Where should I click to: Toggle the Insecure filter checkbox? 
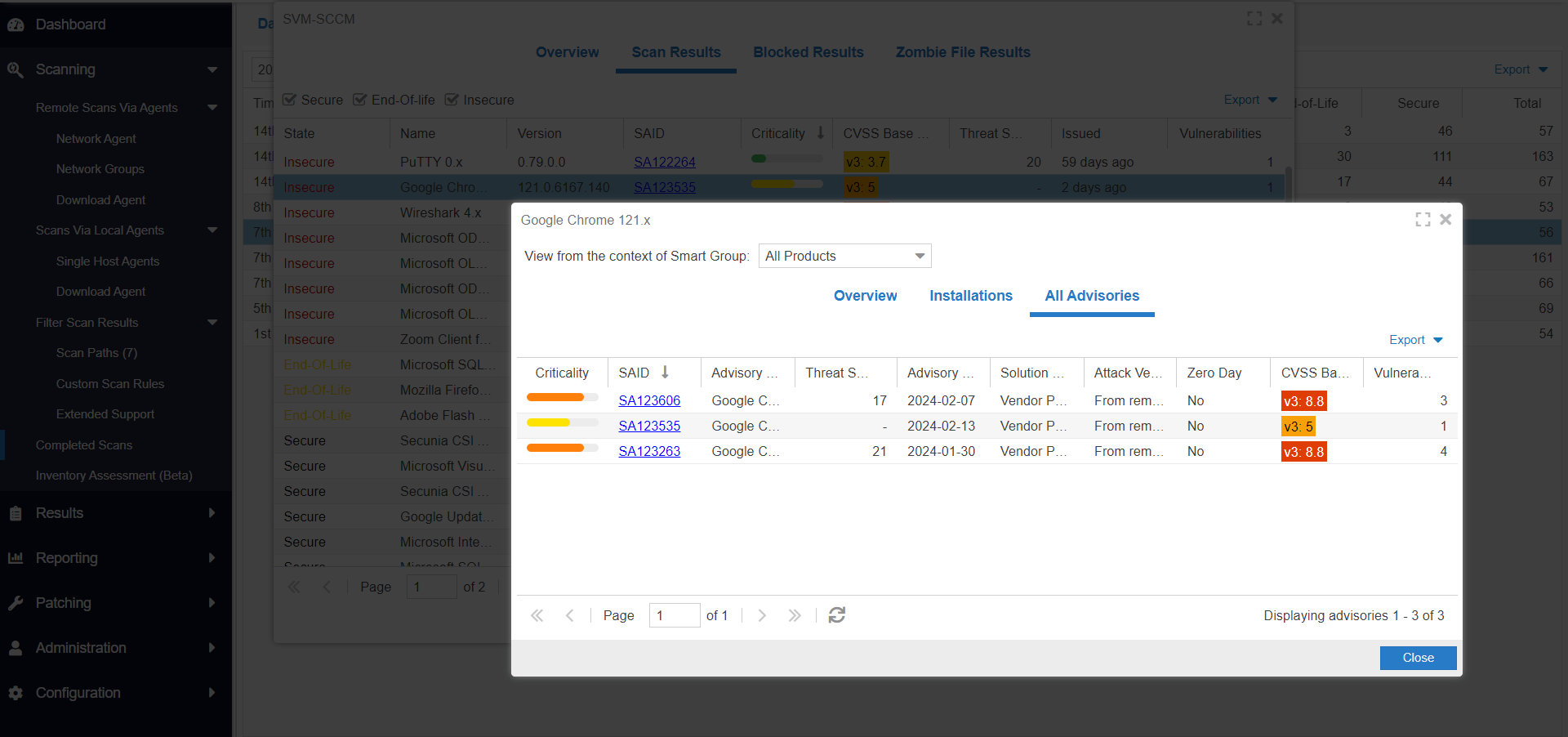pos(452,100)
